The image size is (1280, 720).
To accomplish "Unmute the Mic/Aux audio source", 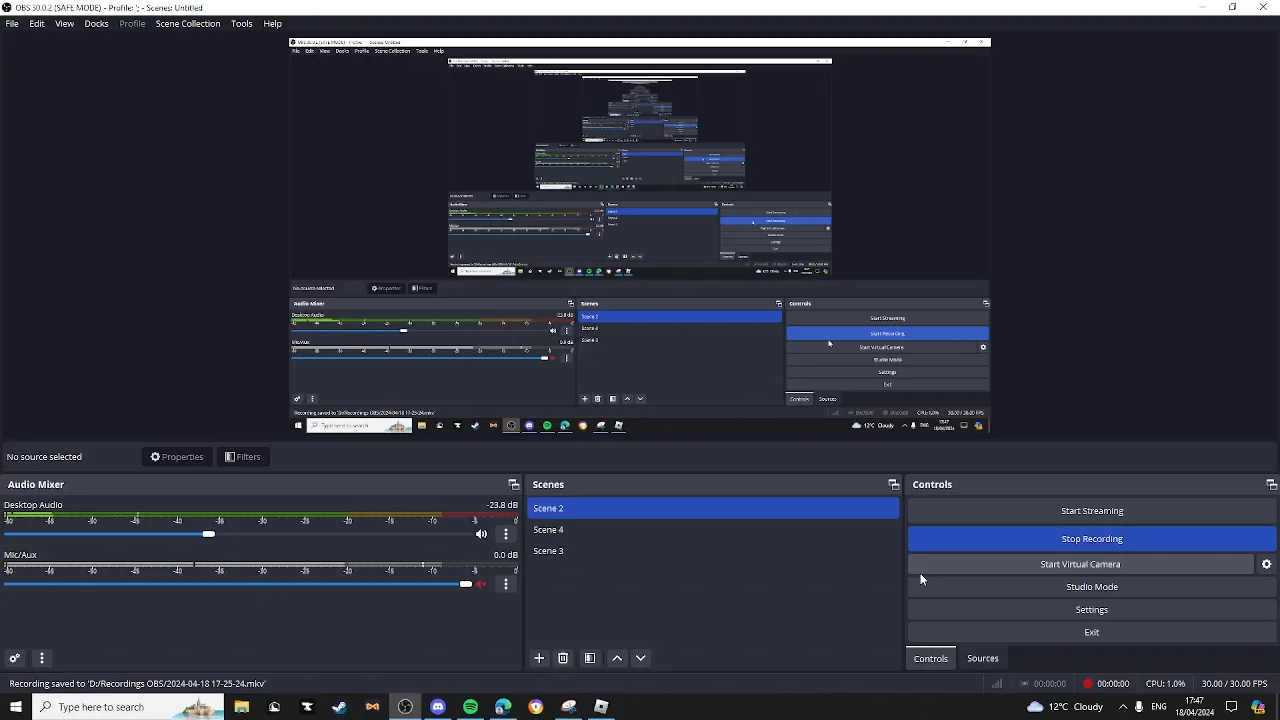I will coord(481,584).
